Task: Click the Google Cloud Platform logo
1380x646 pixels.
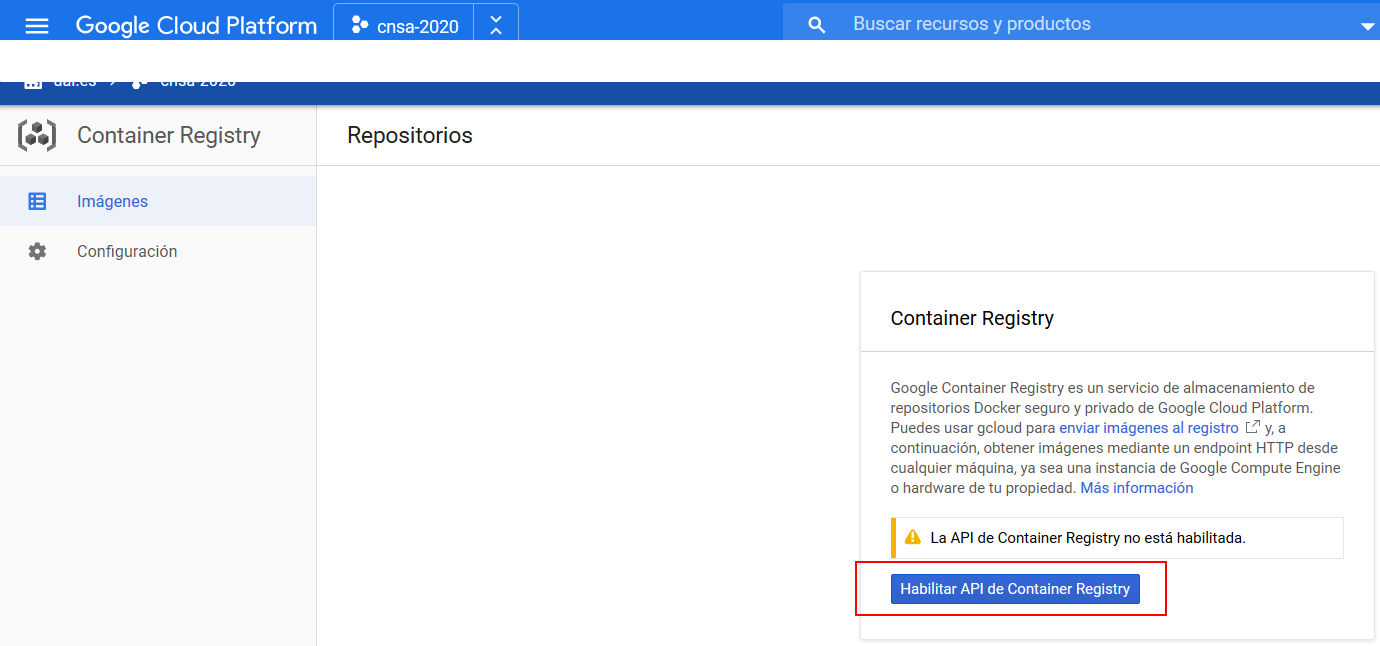Action: 196,25
